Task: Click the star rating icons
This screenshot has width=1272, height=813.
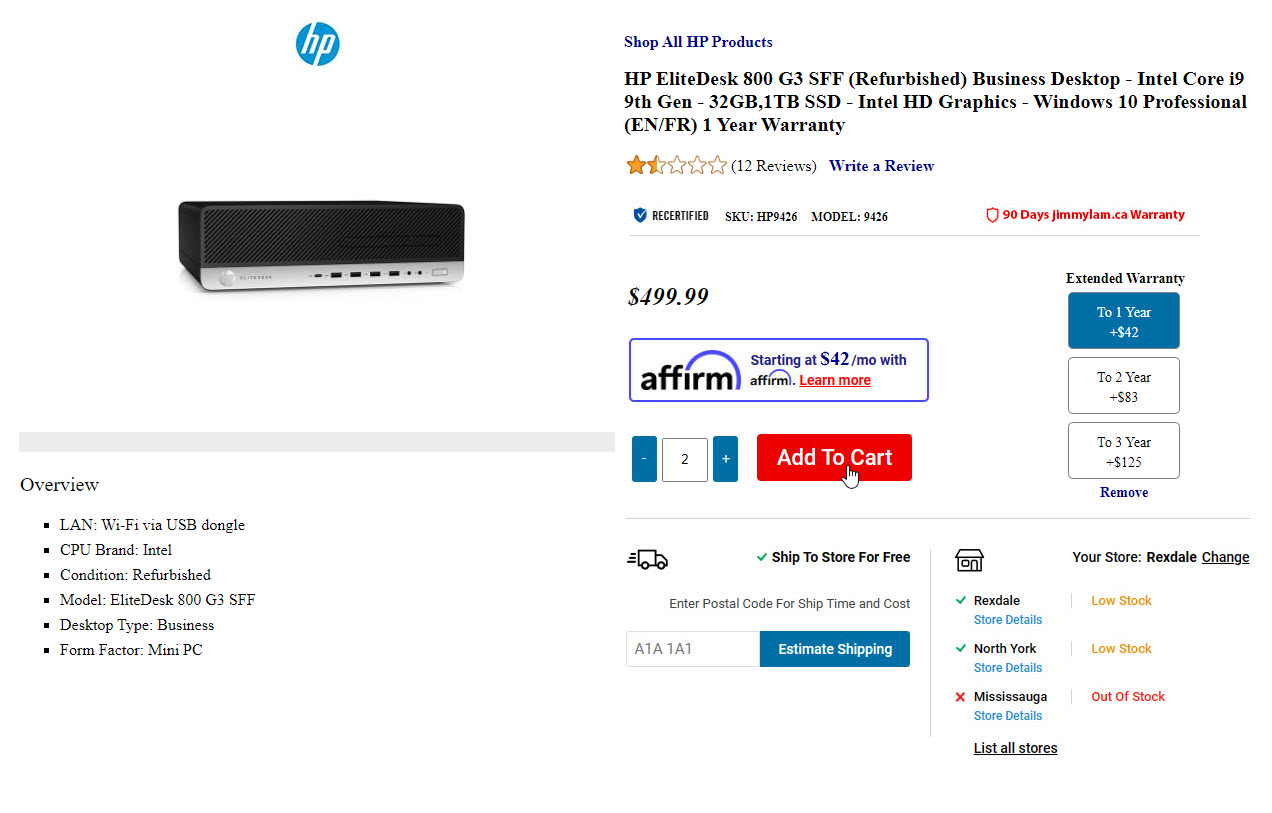Action: (x=676, y=166)
